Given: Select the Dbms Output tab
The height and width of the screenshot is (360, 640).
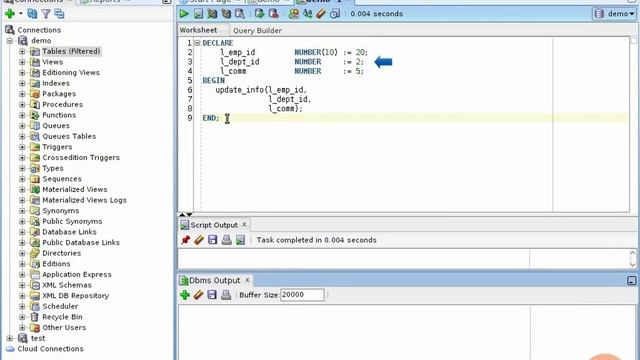Looking at the screenshot, I should [x=214, y=280].
